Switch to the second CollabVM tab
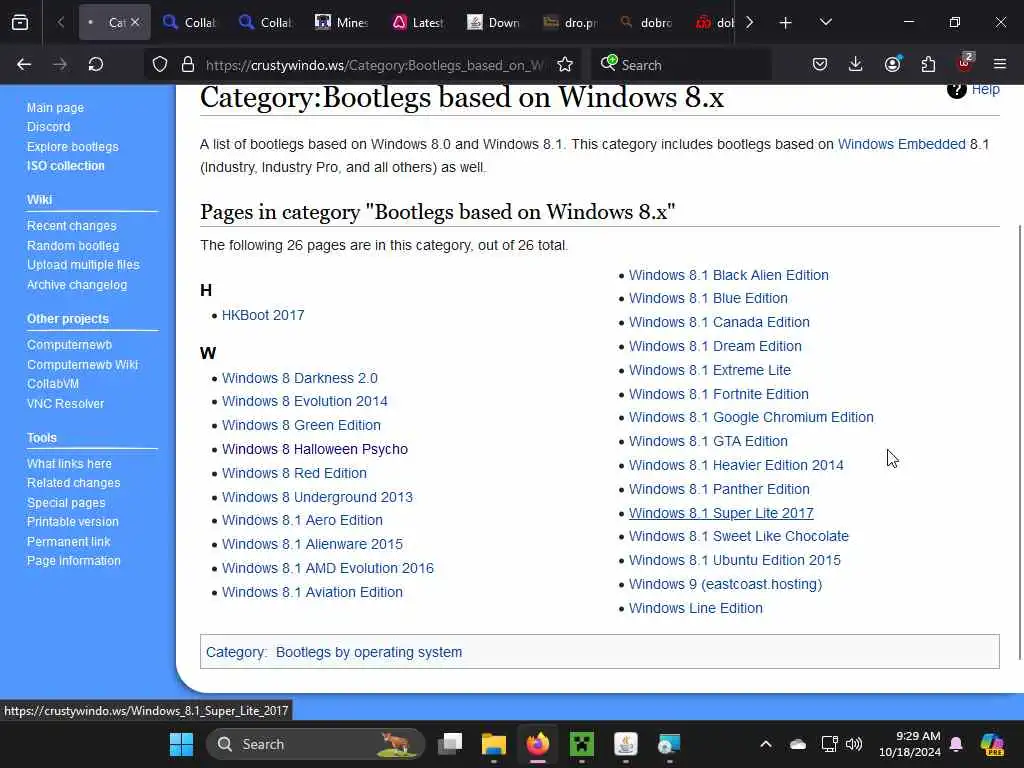The image size is (1024, 768). coord(265,23)
